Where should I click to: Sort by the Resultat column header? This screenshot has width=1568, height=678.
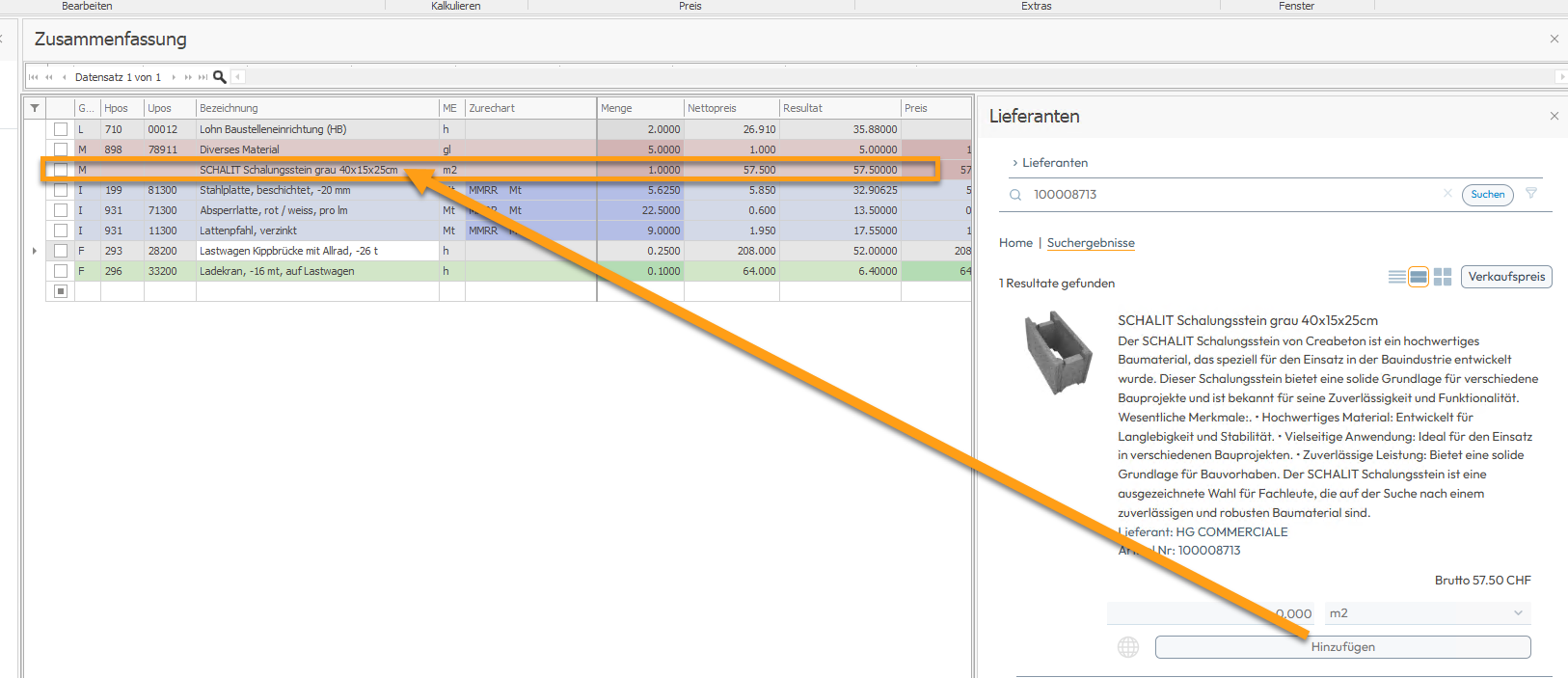pyautogui.click(x=839, y=108)
